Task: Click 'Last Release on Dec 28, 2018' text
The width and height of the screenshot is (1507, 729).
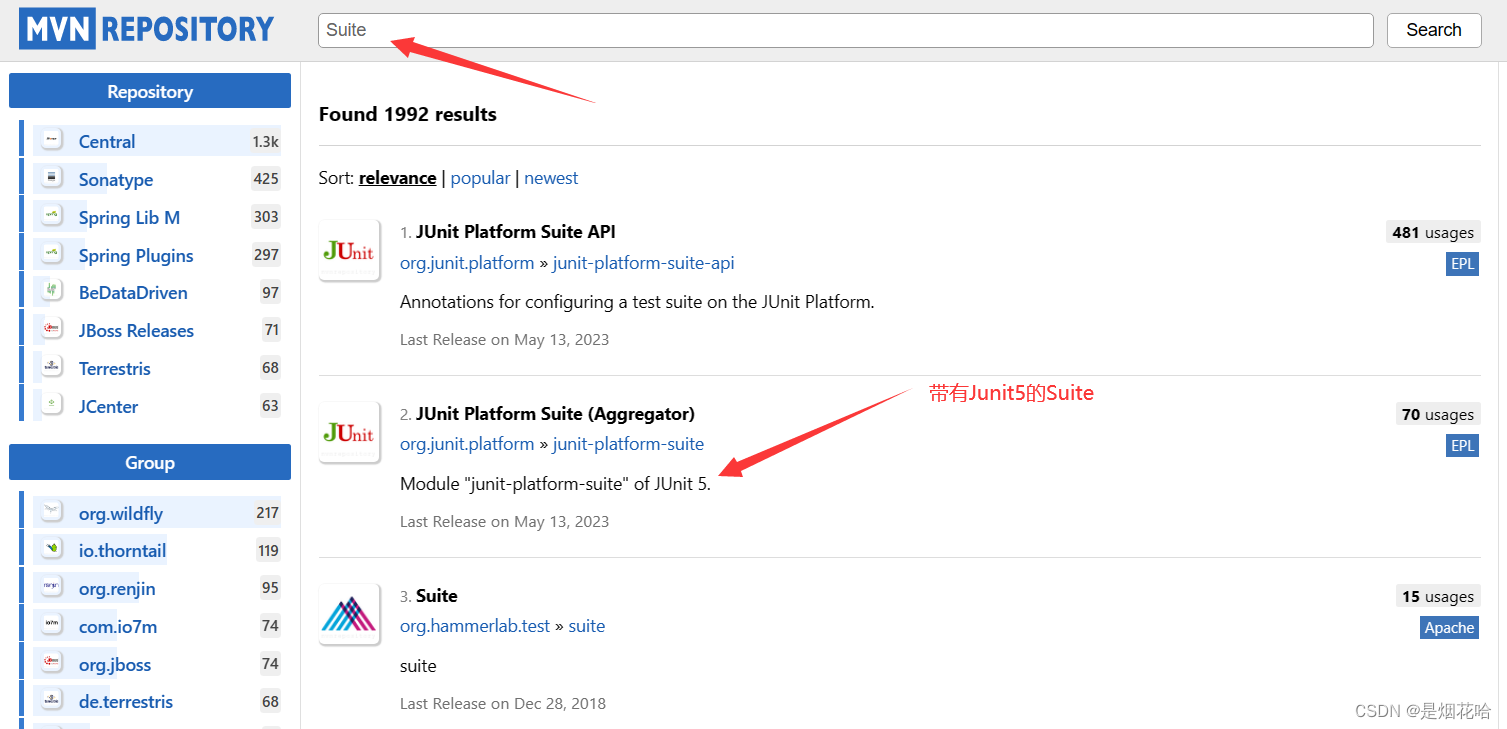Action: 503,703
